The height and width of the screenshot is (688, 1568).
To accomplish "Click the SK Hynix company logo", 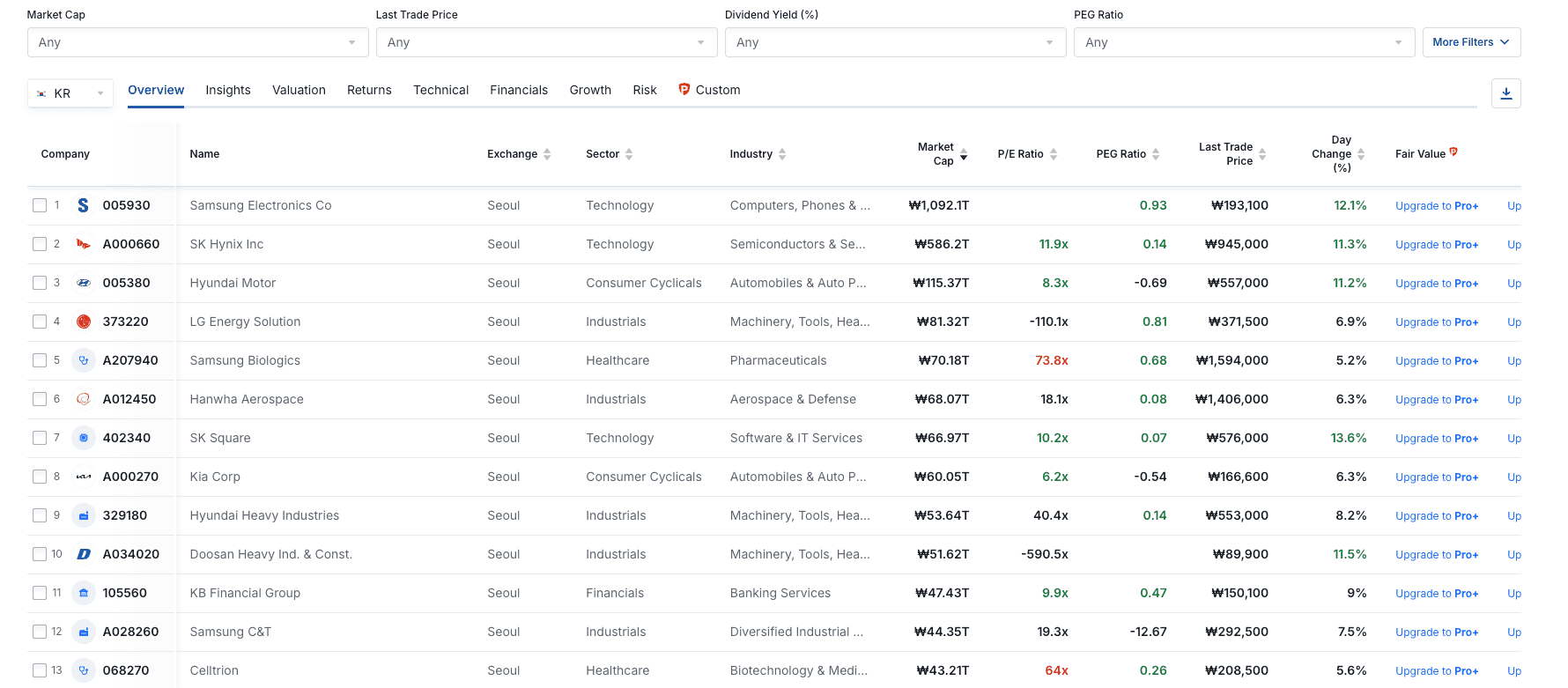I will click(84, 244).
